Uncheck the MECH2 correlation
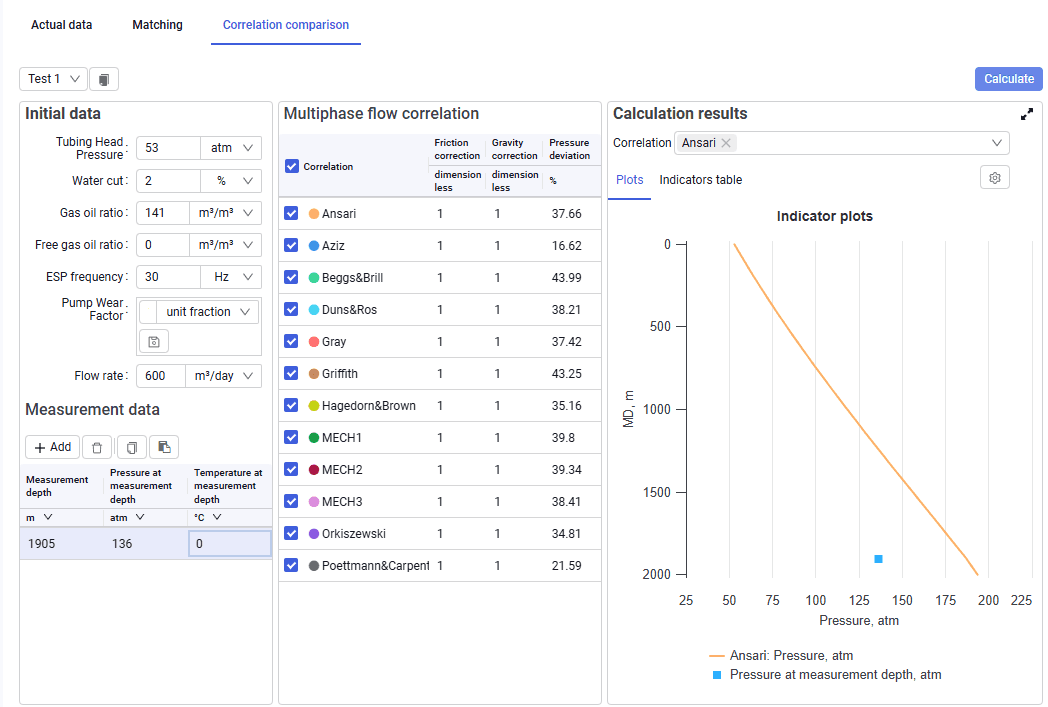Screen dimensions: 1048x707 (x=291, y=469)
